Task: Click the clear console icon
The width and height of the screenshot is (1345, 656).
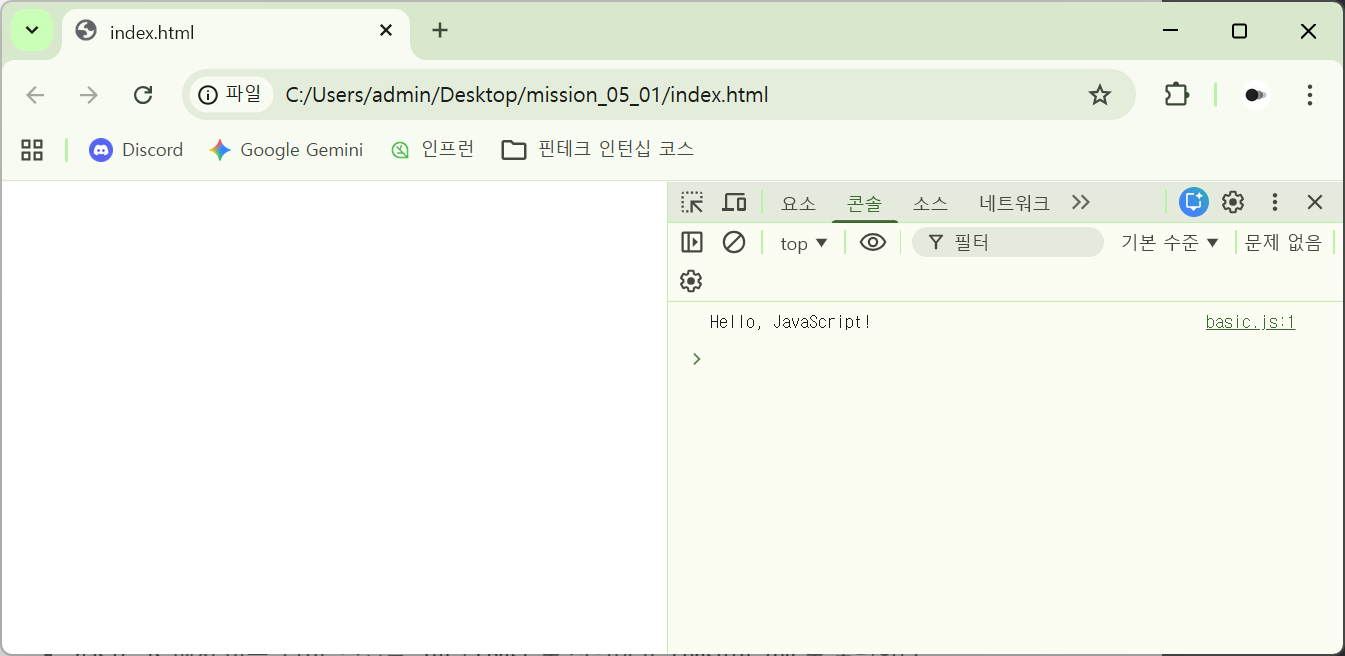Action: [734, 242]
